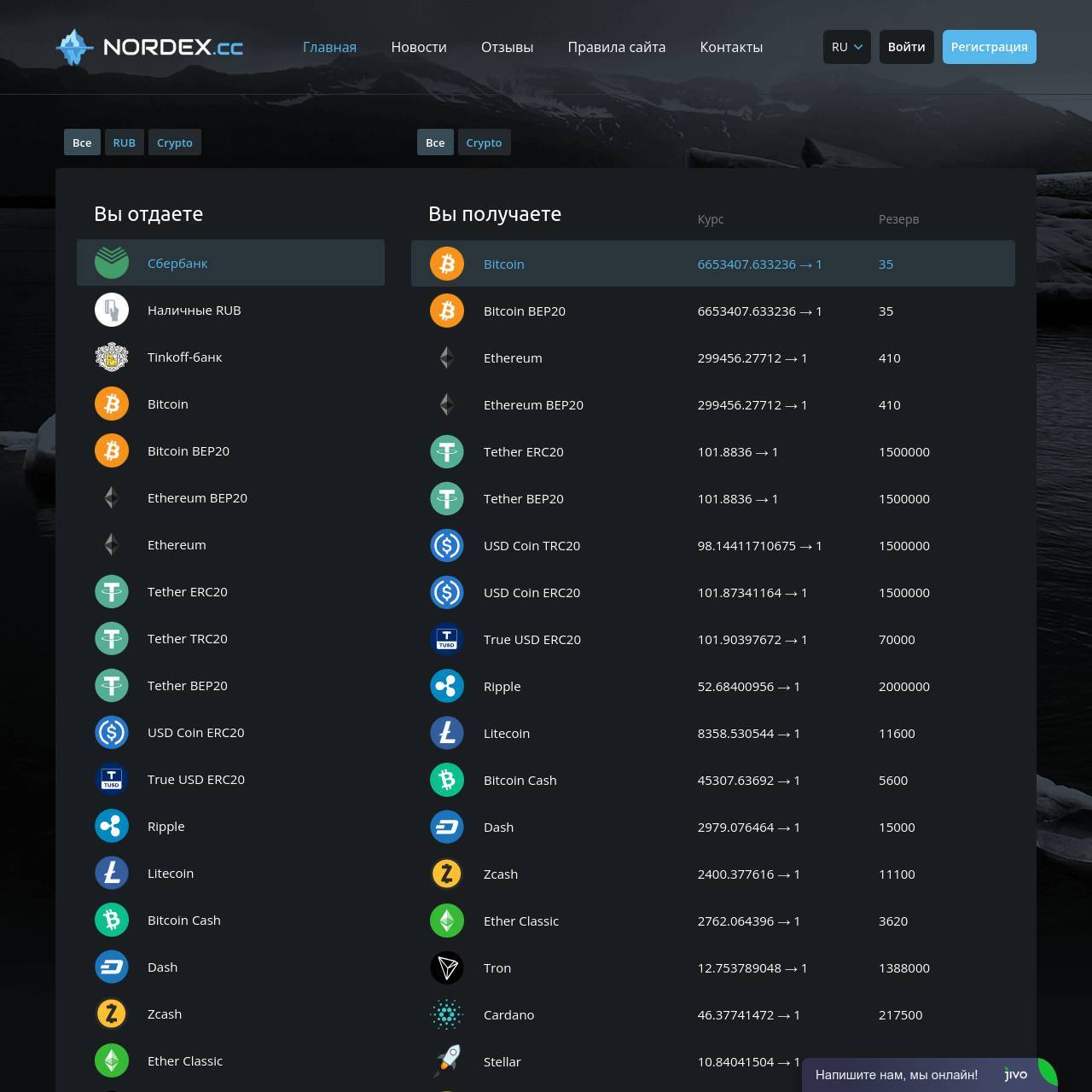Click Cardano reserve value 217500
1092x1092 pixels.
coord(901,1014)
